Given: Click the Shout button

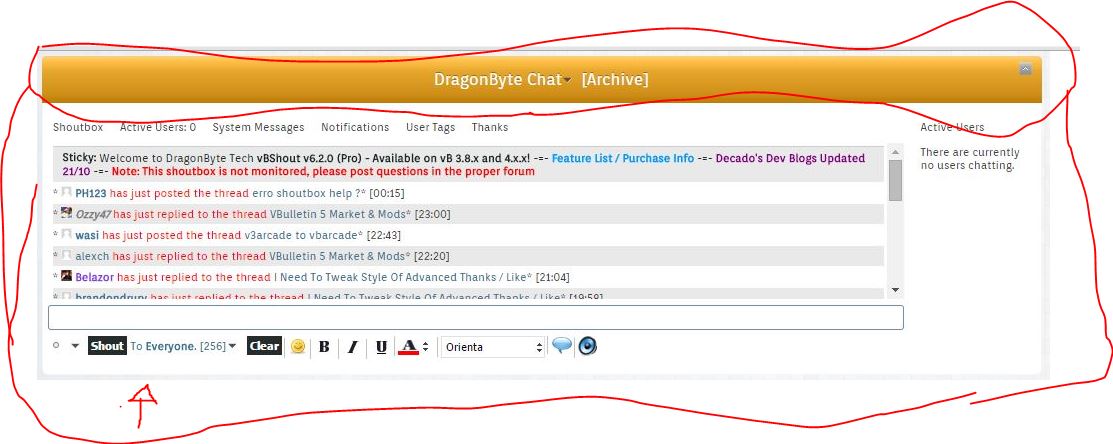Looking at the screenshot, I should pos(107,345).
